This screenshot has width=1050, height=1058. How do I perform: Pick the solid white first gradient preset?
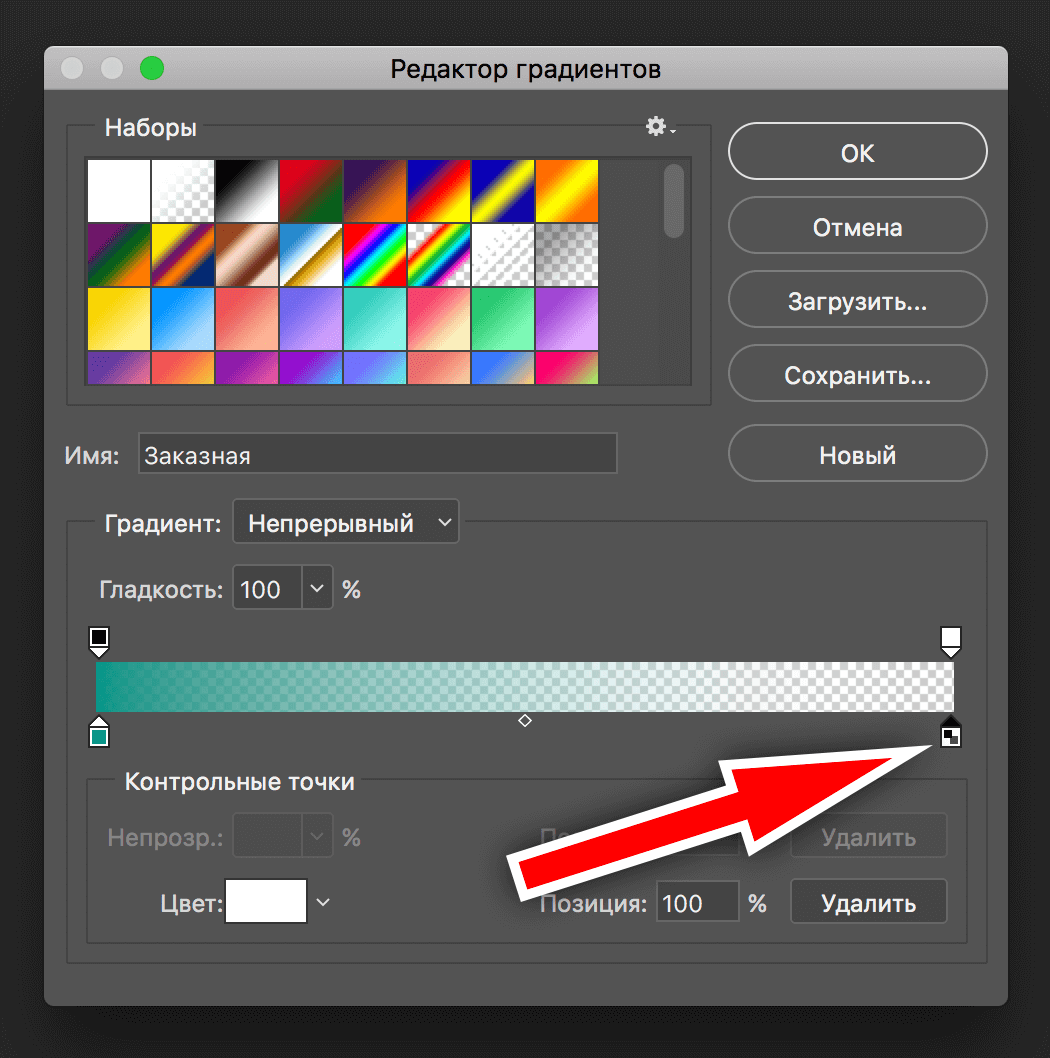(x=119, y=190)
